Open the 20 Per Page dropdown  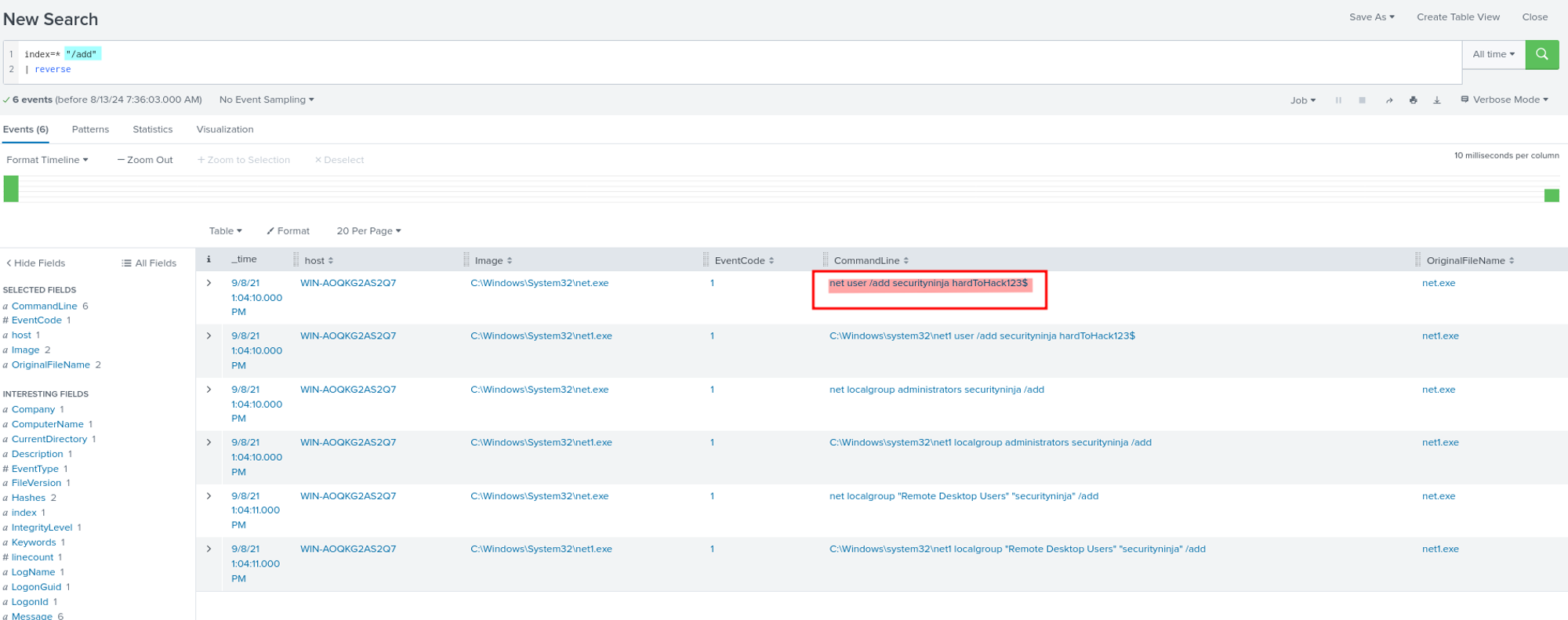coord(368,231)
